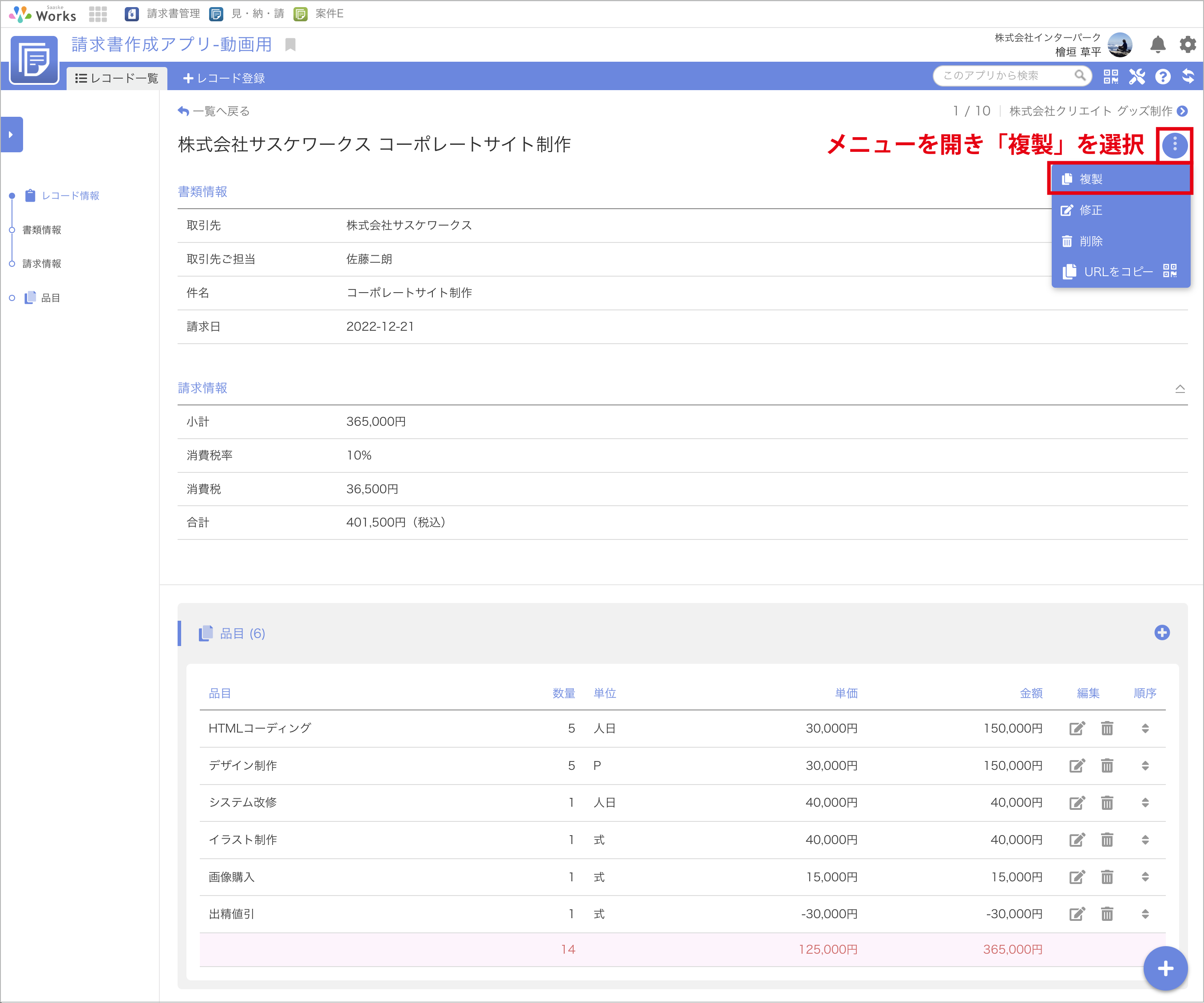Click floating blue plus button
Viewport: 1204px width, 1003px height.
tap(1165, 969)
